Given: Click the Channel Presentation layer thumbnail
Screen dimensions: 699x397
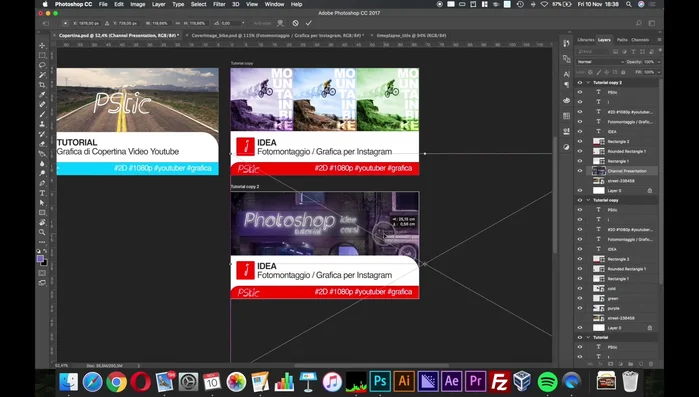Looking at the screenshot, I should (x=598, y=171).
